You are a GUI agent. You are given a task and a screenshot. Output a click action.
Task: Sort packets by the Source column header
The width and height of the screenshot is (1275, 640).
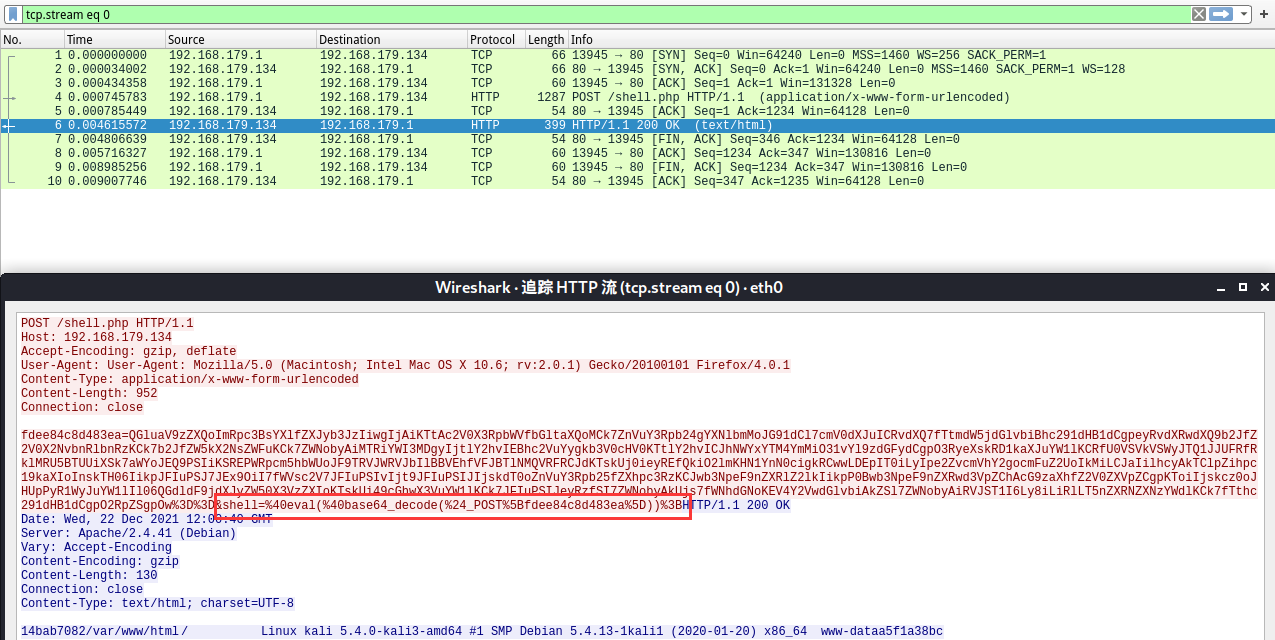click(x=240, y=39)
